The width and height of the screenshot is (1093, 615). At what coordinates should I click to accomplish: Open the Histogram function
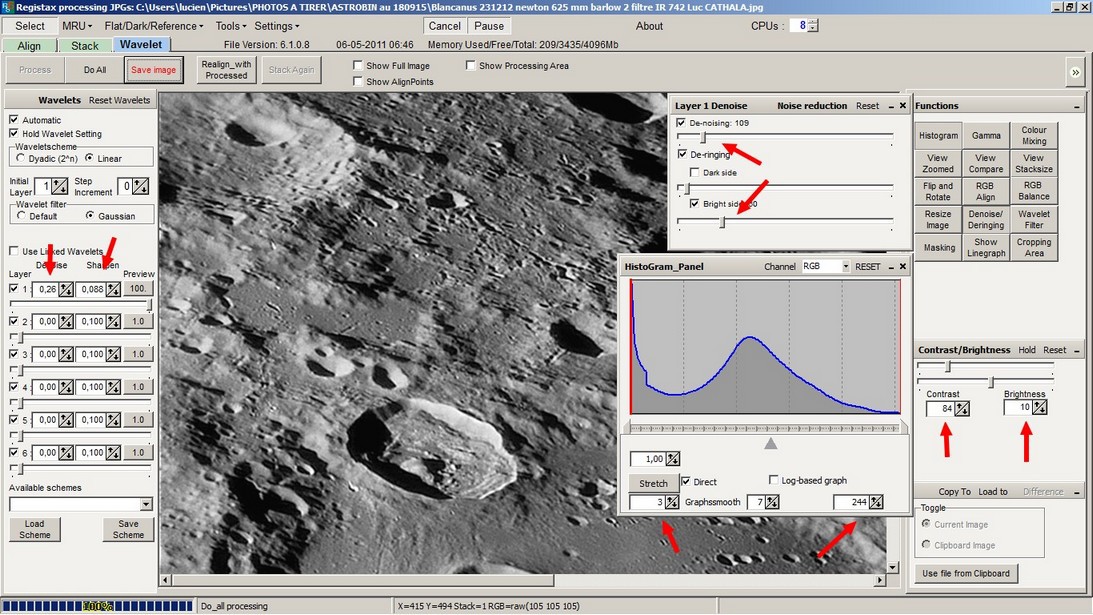coord(938,135)
